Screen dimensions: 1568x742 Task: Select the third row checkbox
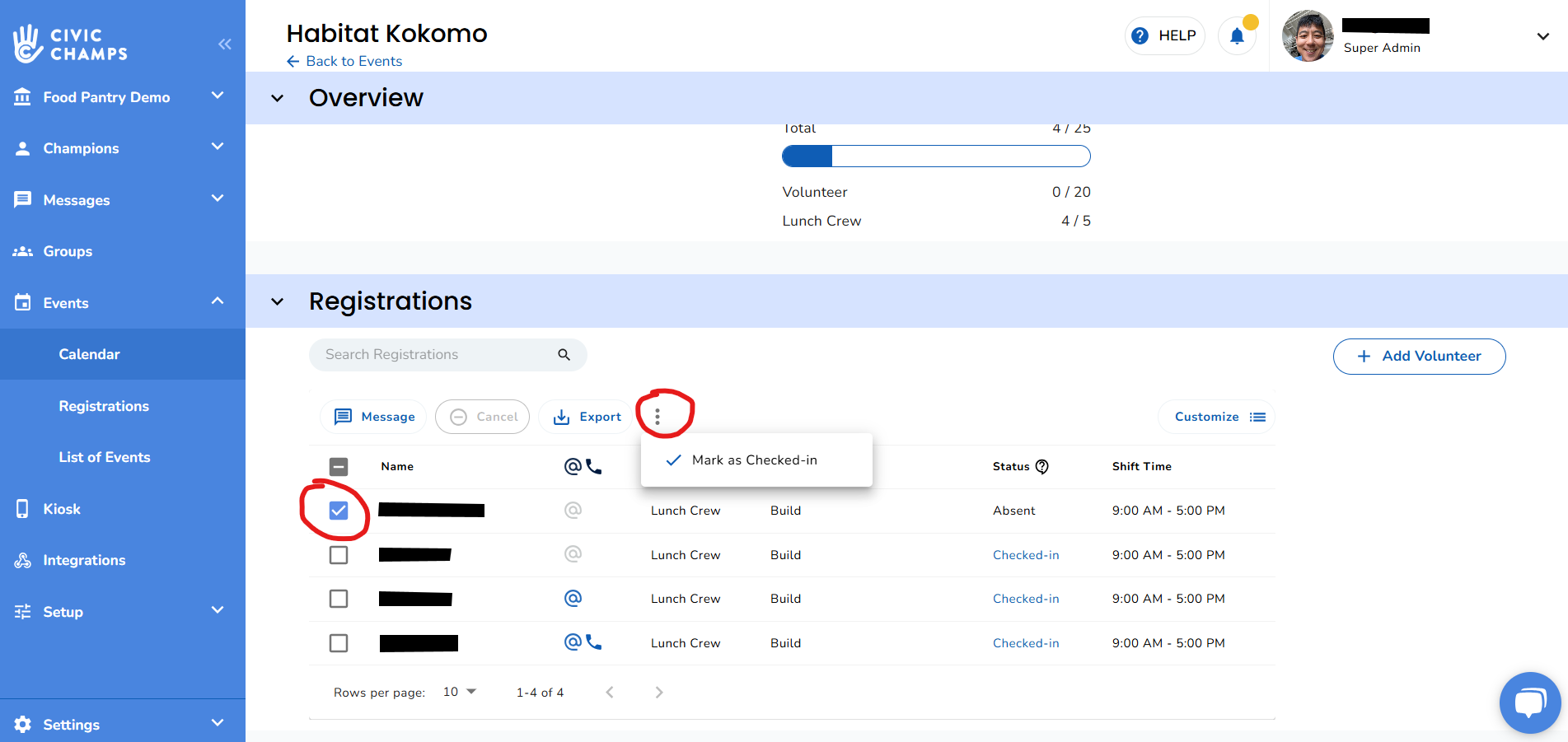(339, 599)
